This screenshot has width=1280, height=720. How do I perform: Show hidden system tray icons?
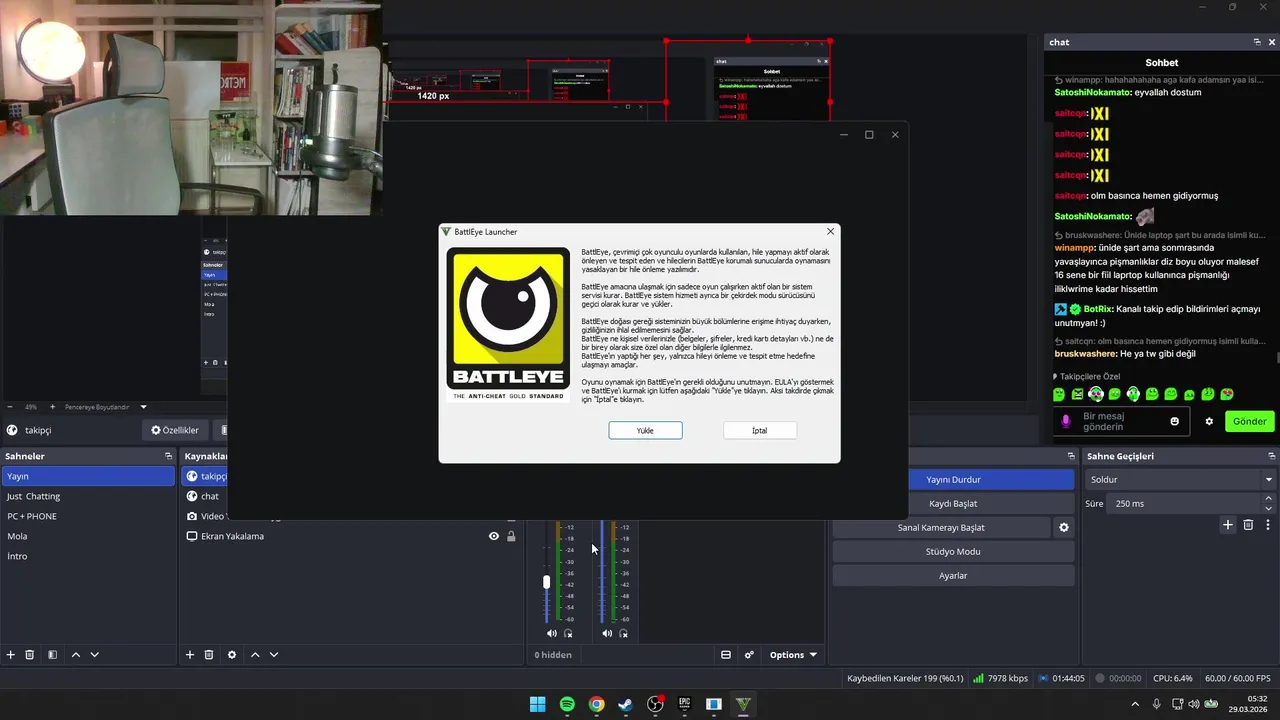pos(1134,704)
